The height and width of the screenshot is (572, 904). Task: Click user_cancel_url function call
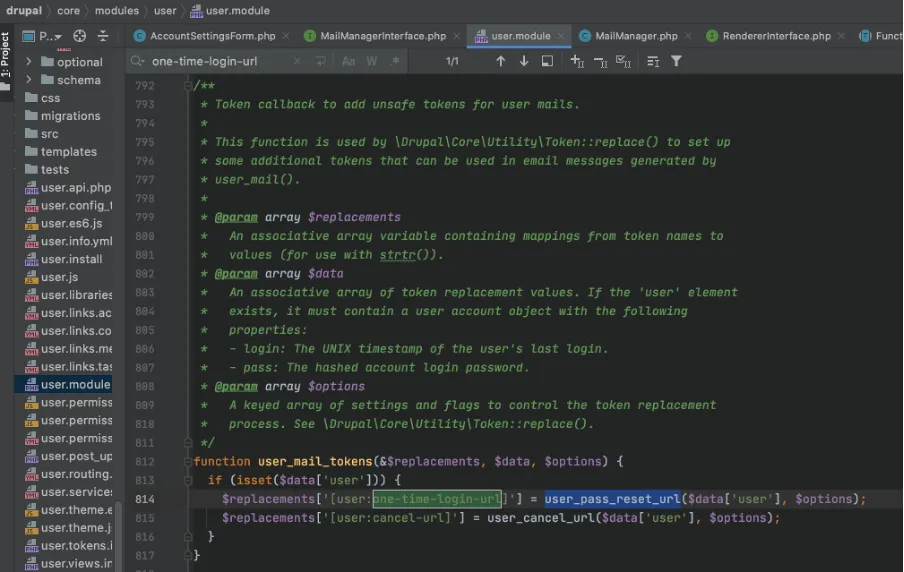(x=540, y=518)
